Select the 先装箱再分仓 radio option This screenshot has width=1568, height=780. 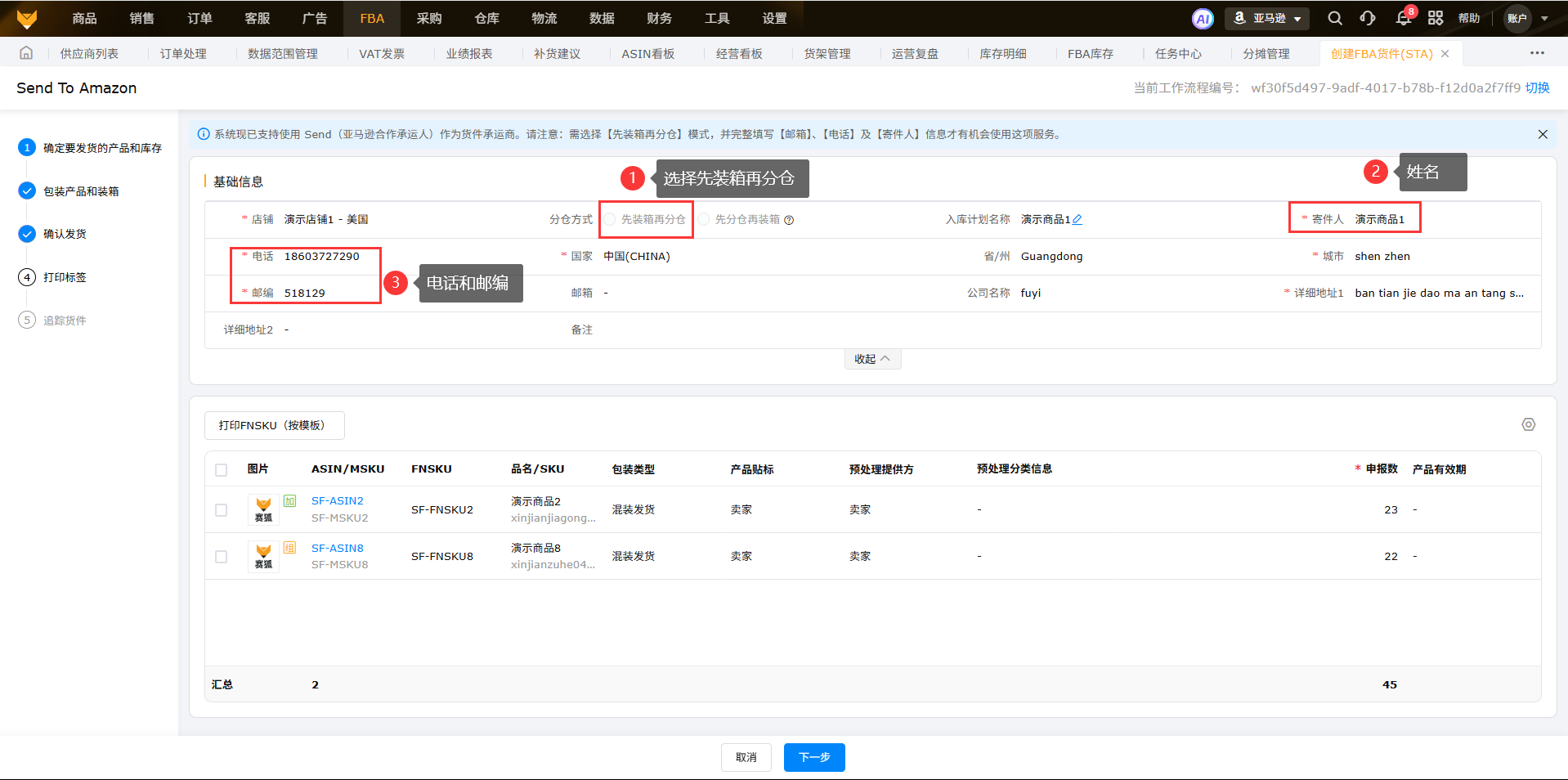[611, 219]
